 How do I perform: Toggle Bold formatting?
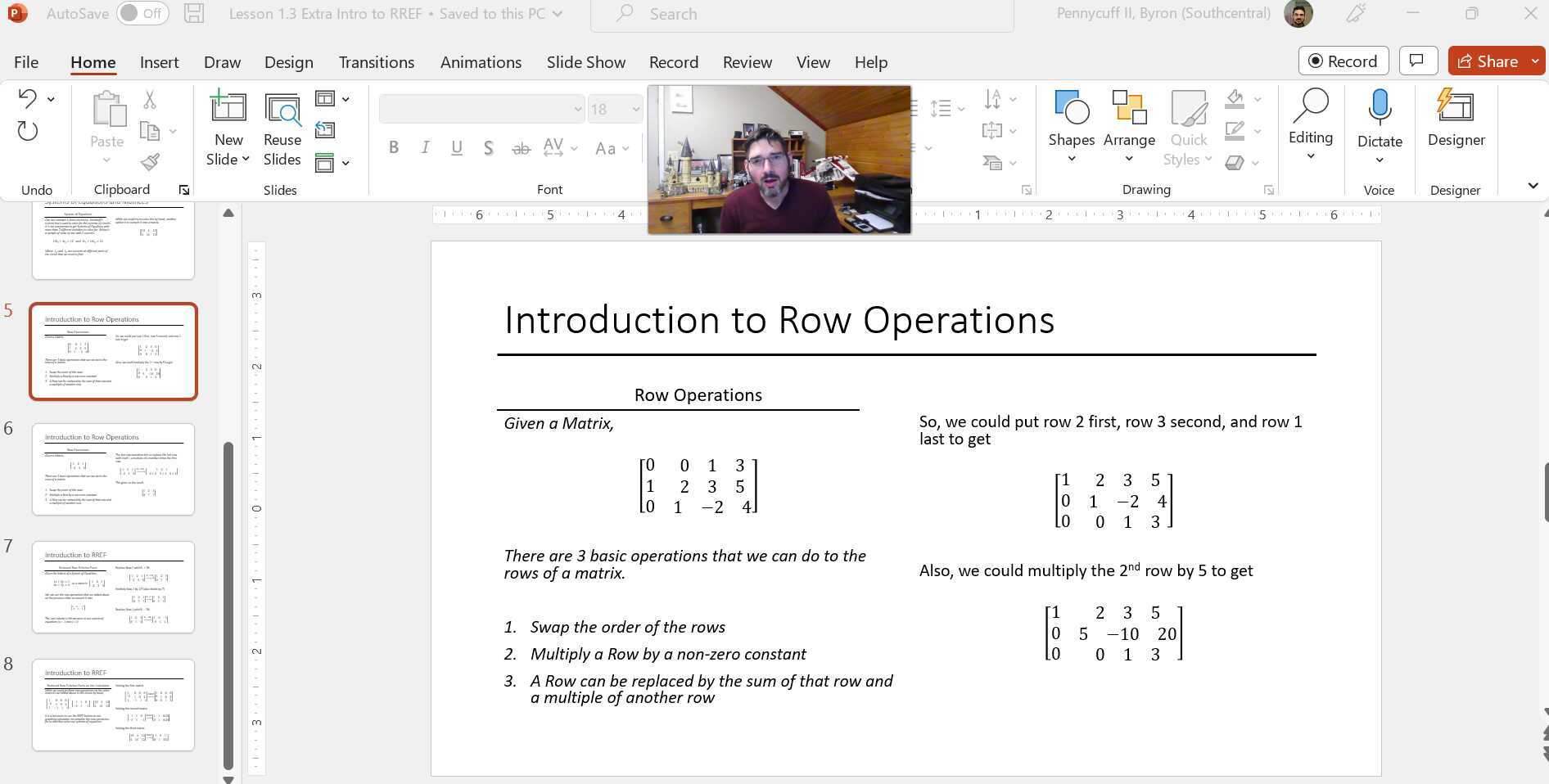pos(394,148)
